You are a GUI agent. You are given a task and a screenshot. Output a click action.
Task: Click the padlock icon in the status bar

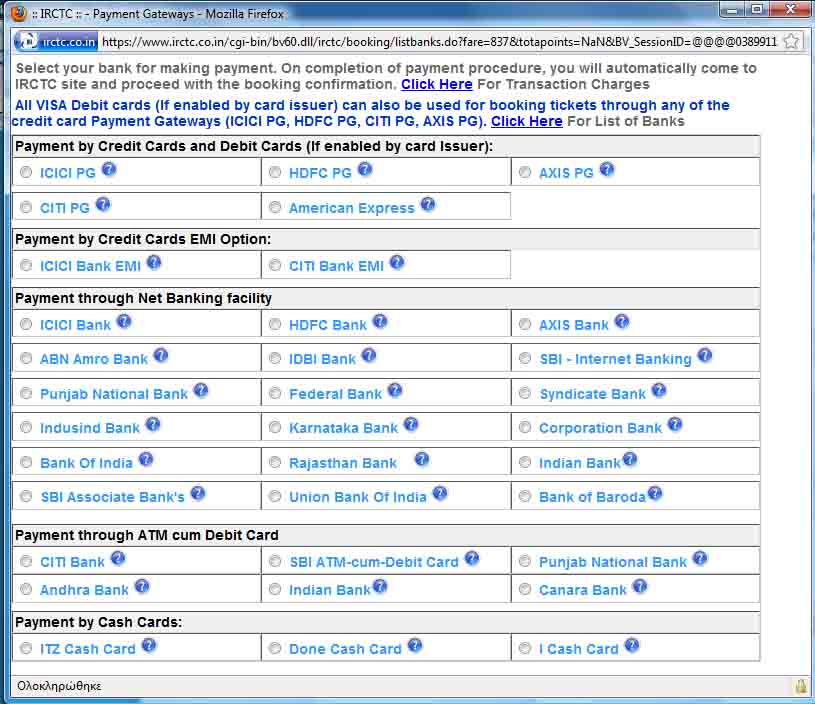800,686
